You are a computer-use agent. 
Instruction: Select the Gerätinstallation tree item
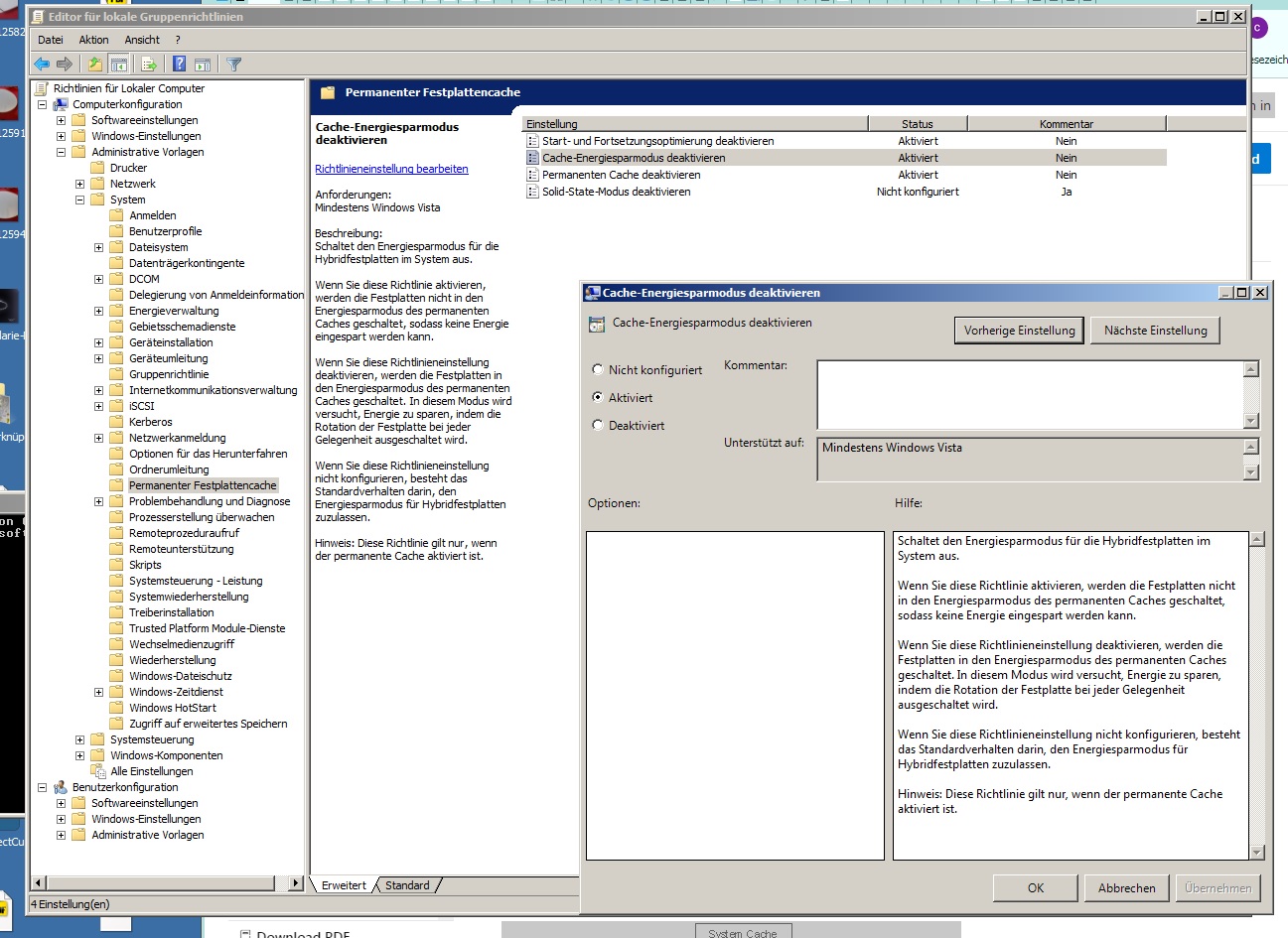[171, 342]
